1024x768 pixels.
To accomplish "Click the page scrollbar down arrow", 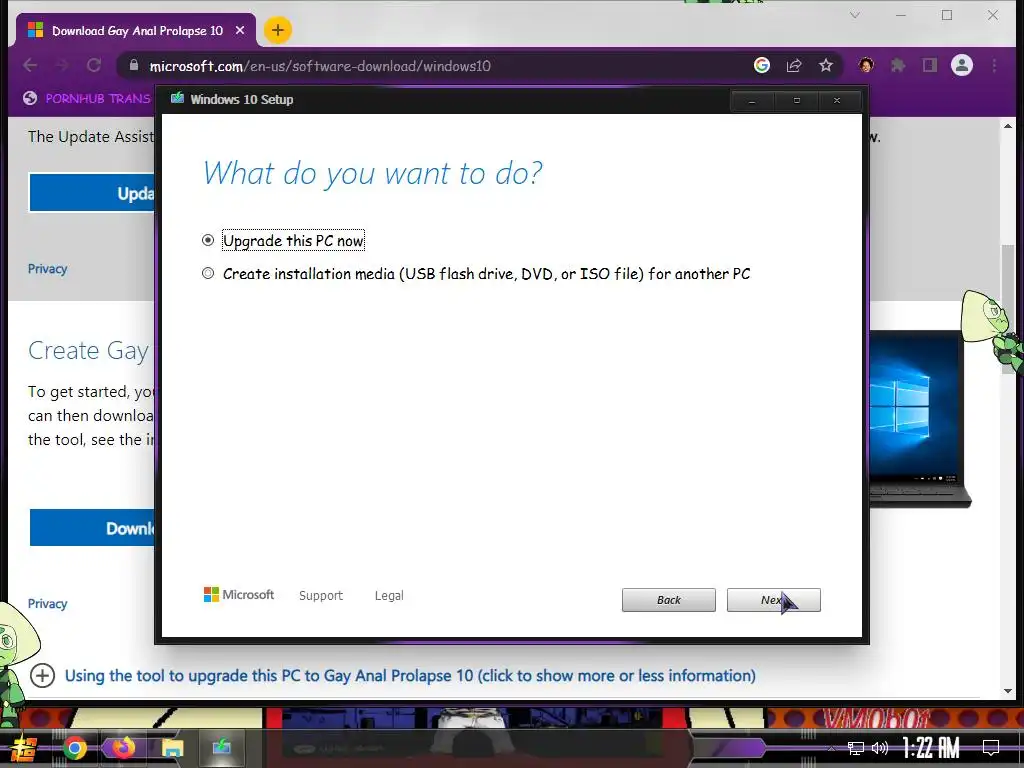I will coord(1008,690).
